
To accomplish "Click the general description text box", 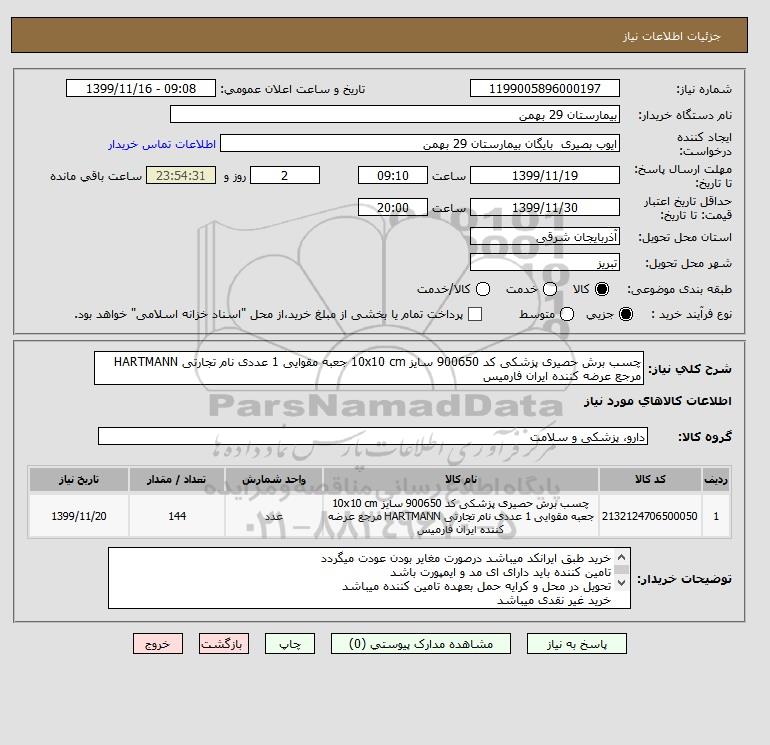I will [x=369, y=368].
